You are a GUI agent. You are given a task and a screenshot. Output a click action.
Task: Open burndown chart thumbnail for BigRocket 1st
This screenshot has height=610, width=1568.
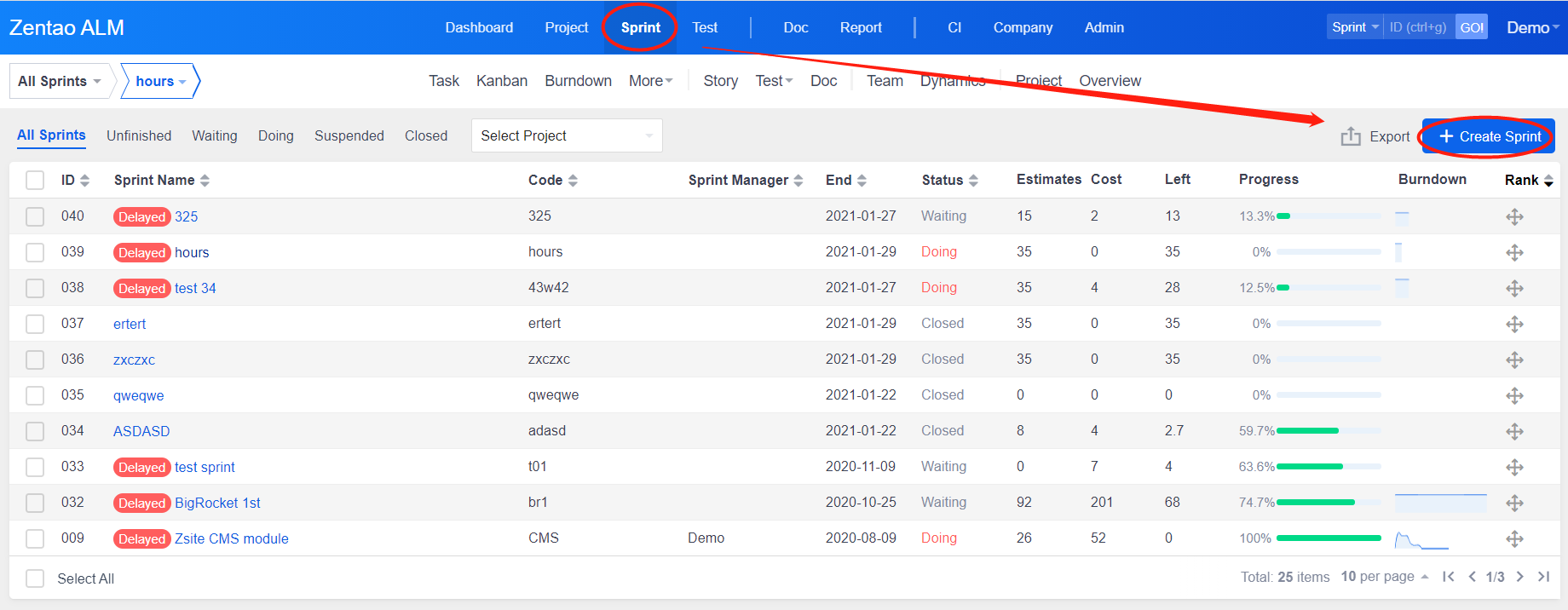pos(1440,503)
